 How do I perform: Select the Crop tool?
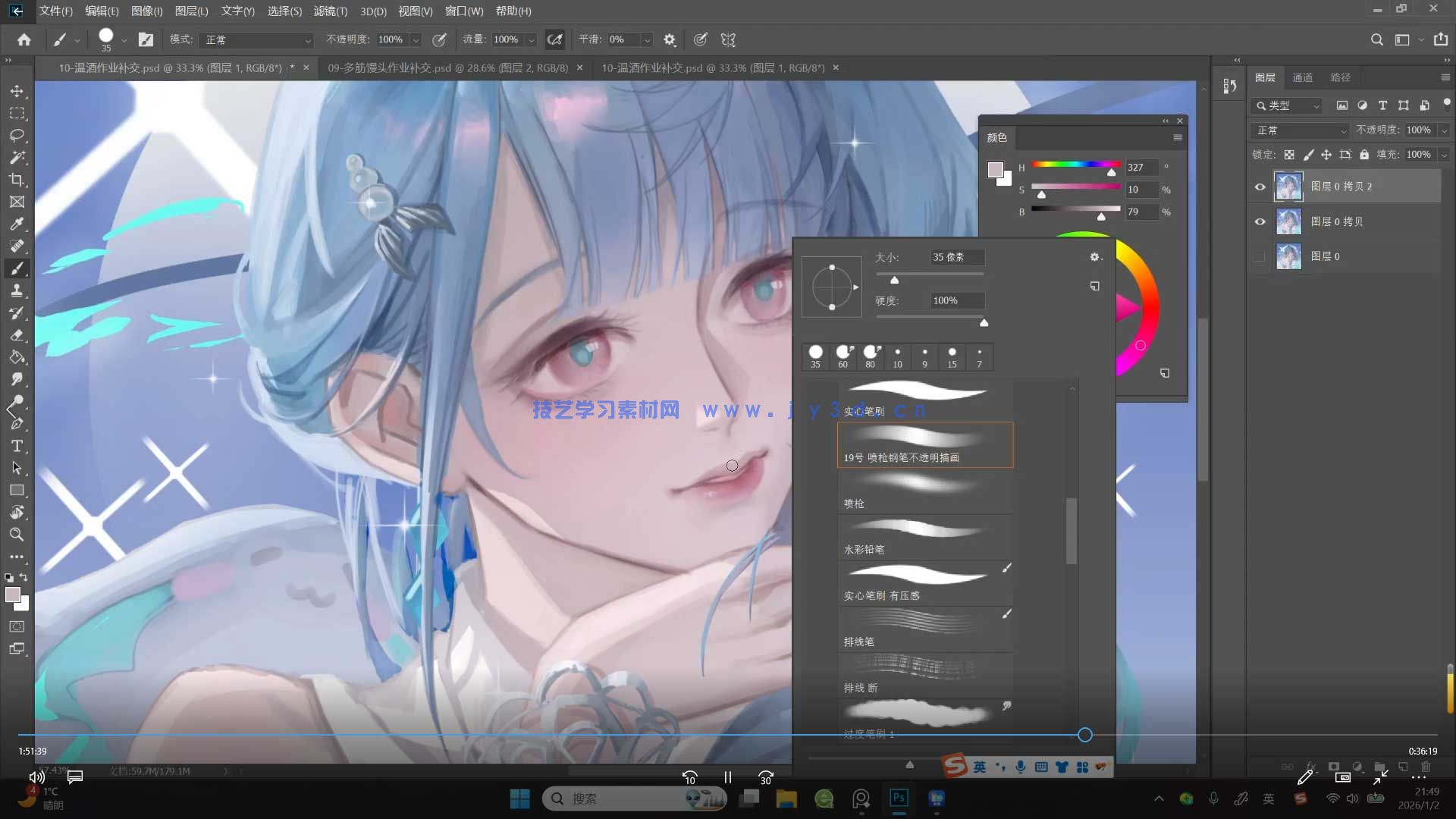tap(17, 180)
